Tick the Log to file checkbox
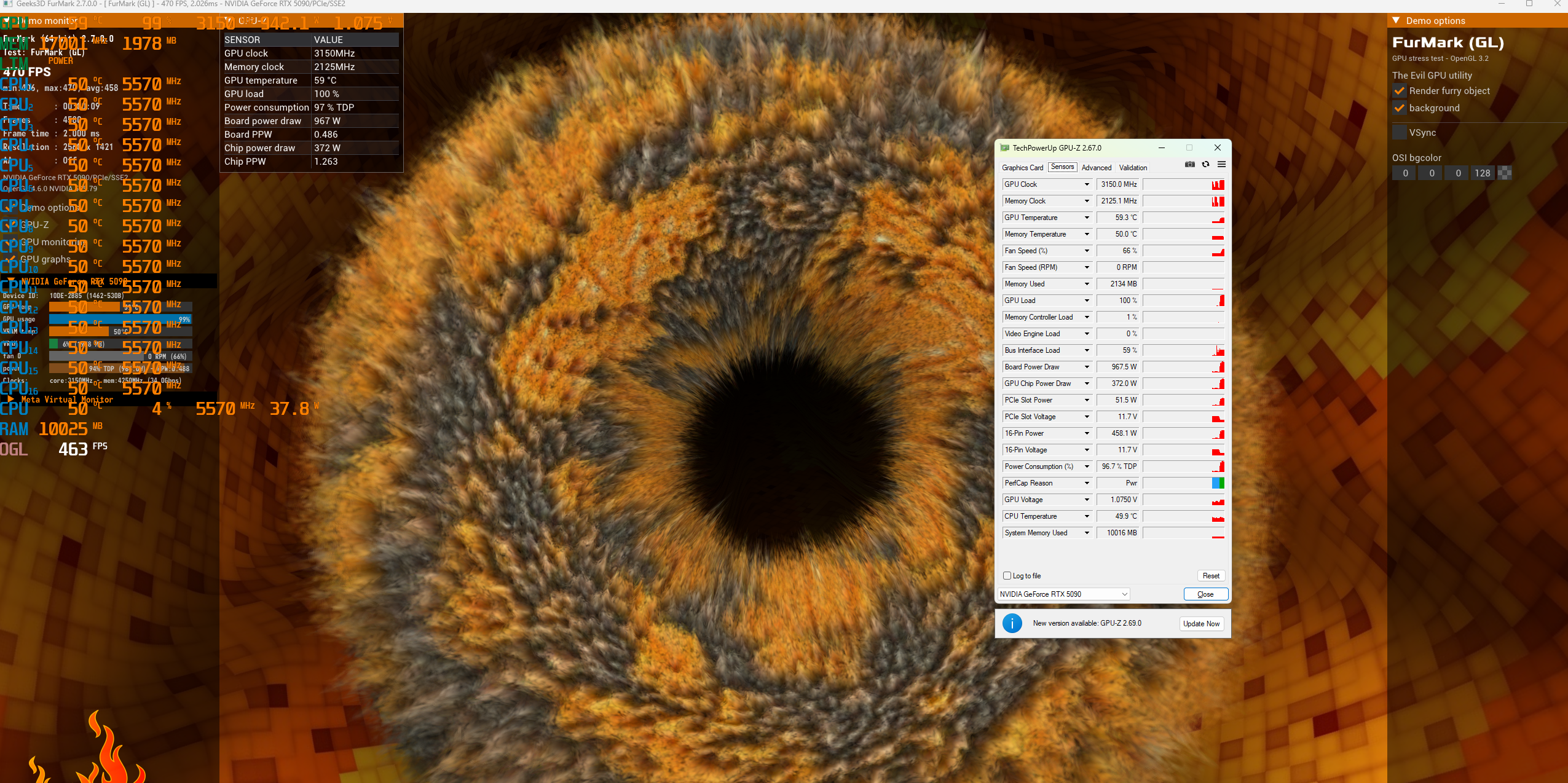This screenshot has width=1568, height=783. pyautogui.click(x=1007, y=576)
